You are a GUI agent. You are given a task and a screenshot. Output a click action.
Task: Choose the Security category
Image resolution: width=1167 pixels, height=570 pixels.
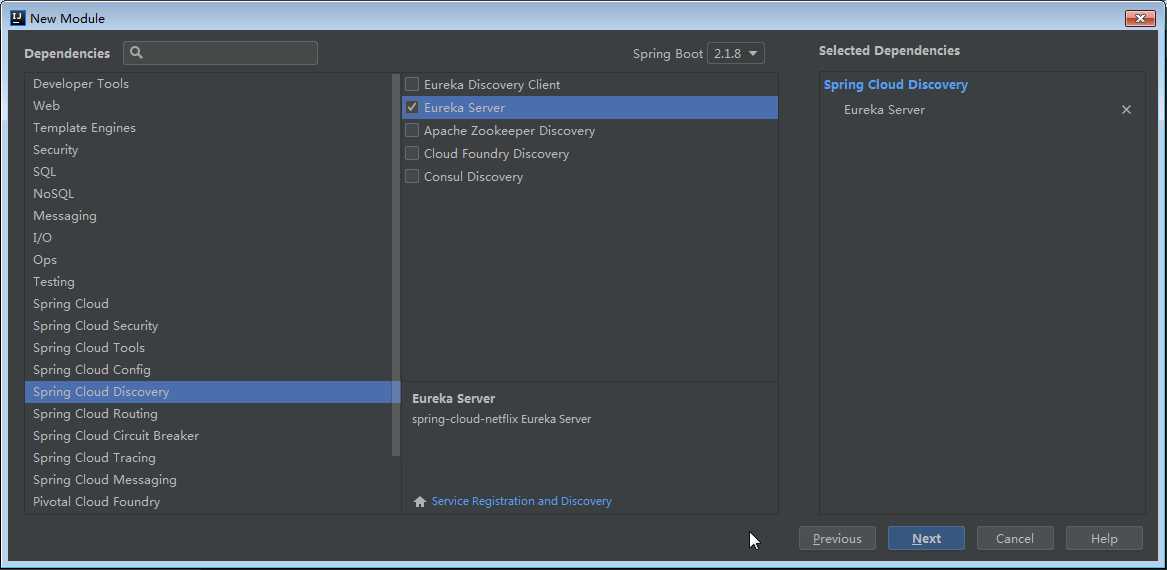208,150
